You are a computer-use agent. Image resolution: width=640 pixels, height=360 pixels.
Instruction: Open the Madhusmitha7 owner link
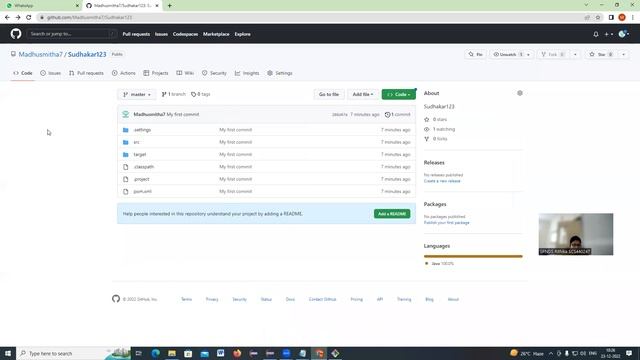tap(40, 54)
